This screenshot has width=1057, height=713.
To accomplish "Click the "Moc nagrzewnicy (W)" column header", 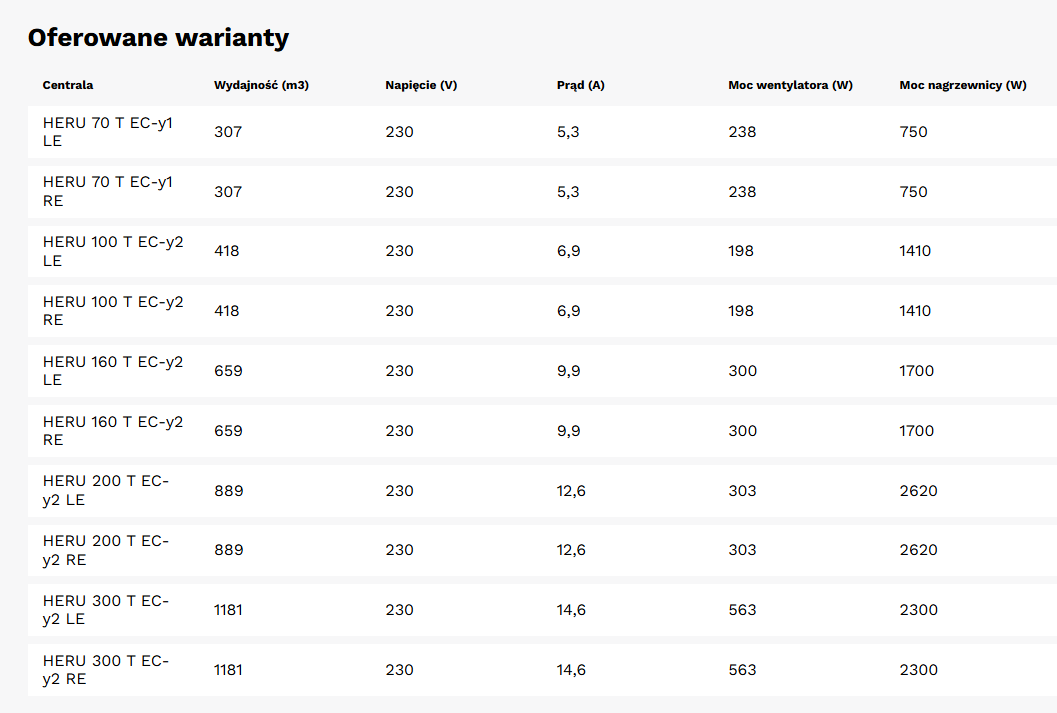I will coord(962,85).
